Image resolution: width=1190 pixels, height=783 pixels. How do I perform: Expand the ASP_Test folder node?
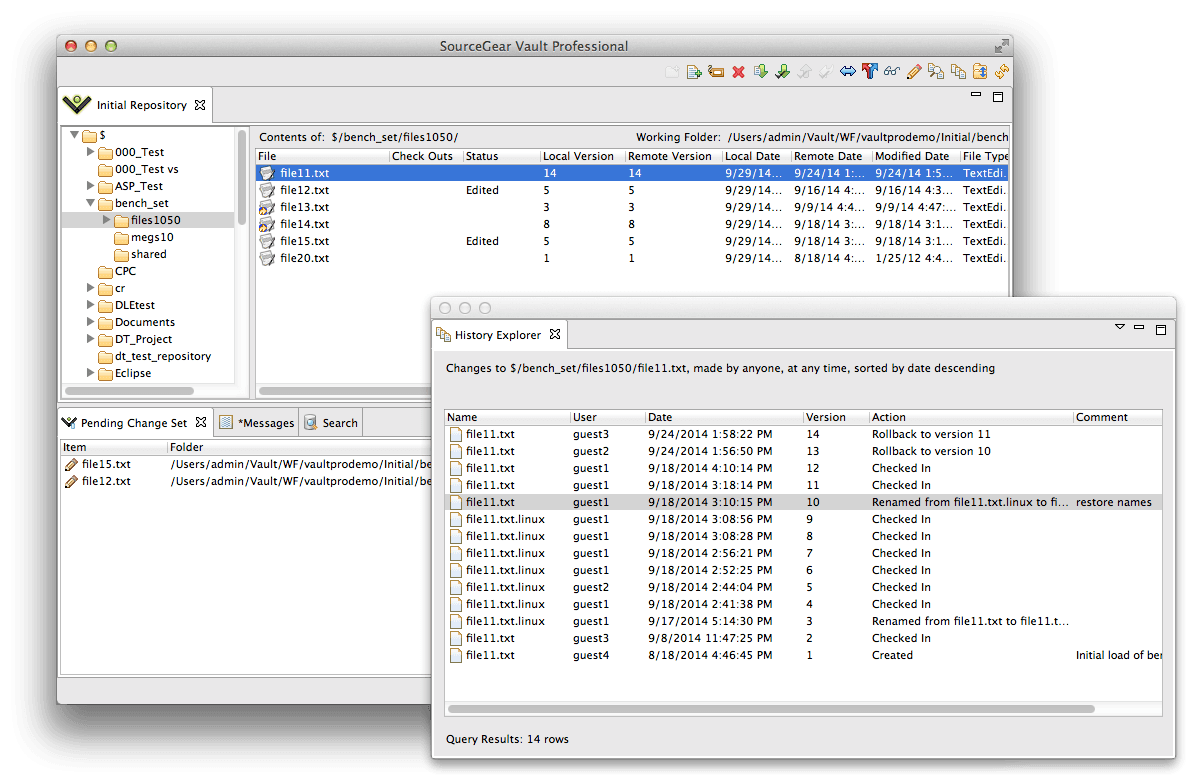[90, 186]
